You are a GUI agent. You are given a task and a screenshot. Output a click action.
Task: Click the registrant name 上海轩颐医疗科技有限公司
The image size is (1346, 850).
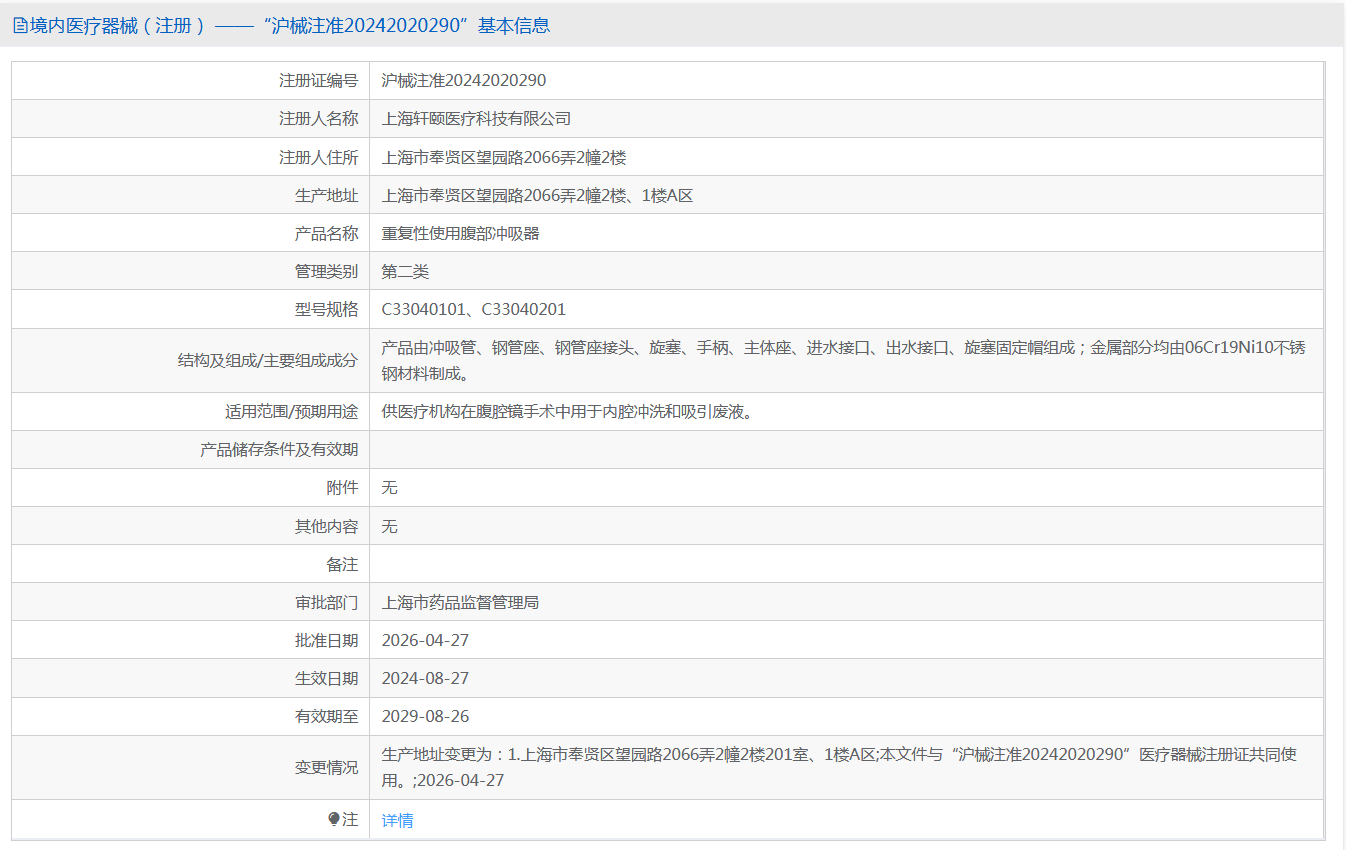click(476, 119)
